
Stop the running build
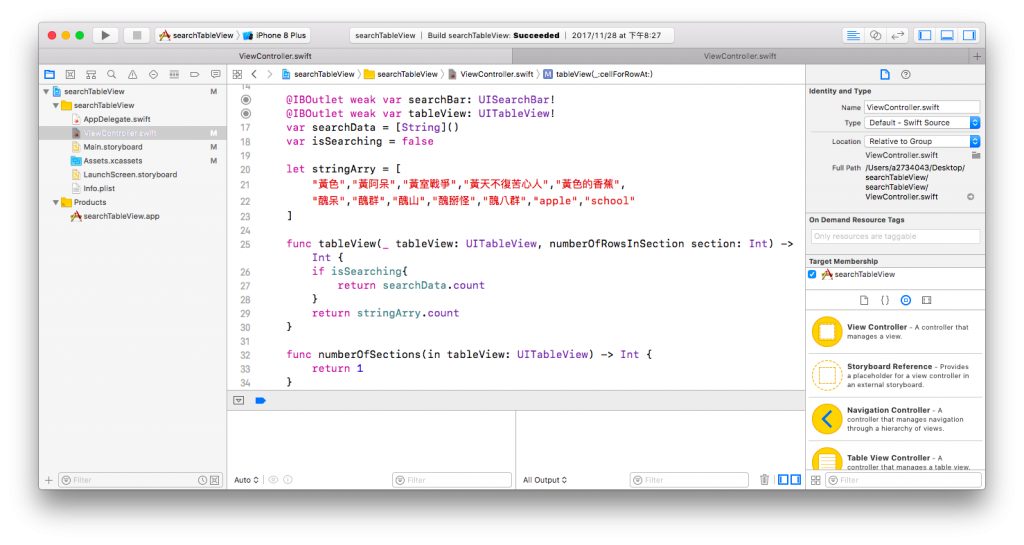point(136,35)
